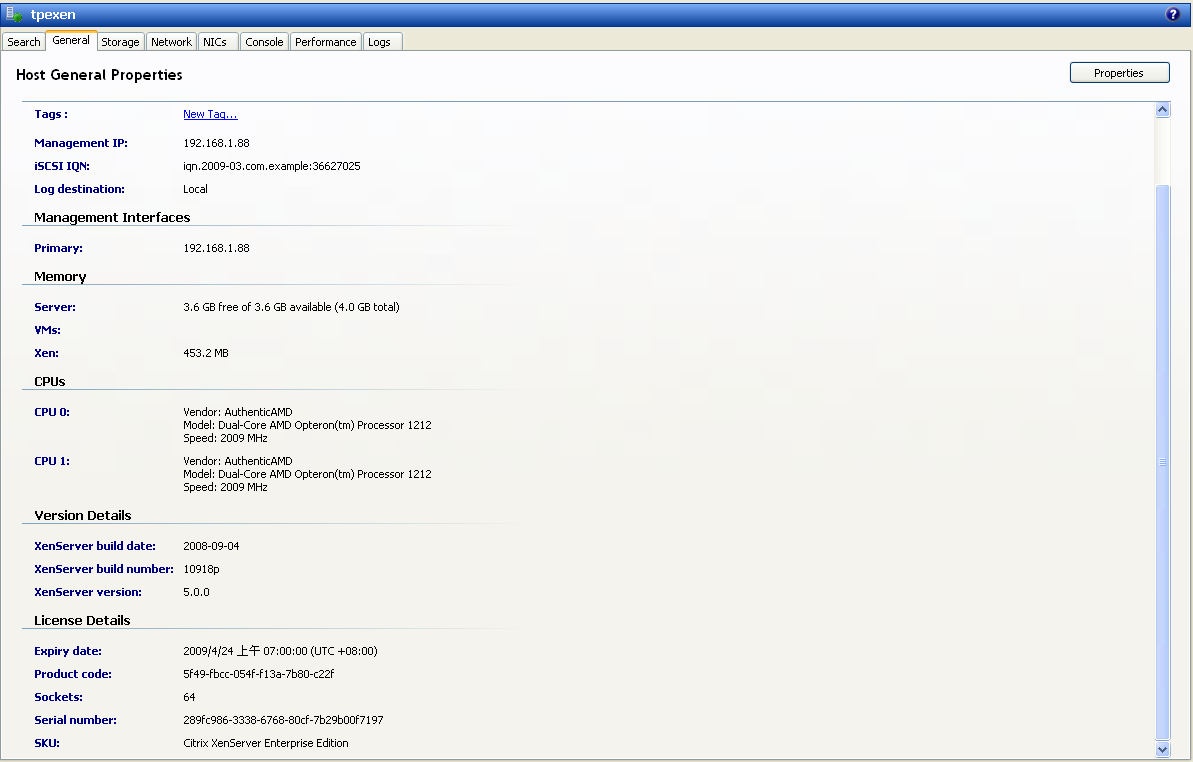The height and width of the screenshot is (762, 1193).
Task: Select the Server memory value 3.6 GB free
Action: coord(291,307)
